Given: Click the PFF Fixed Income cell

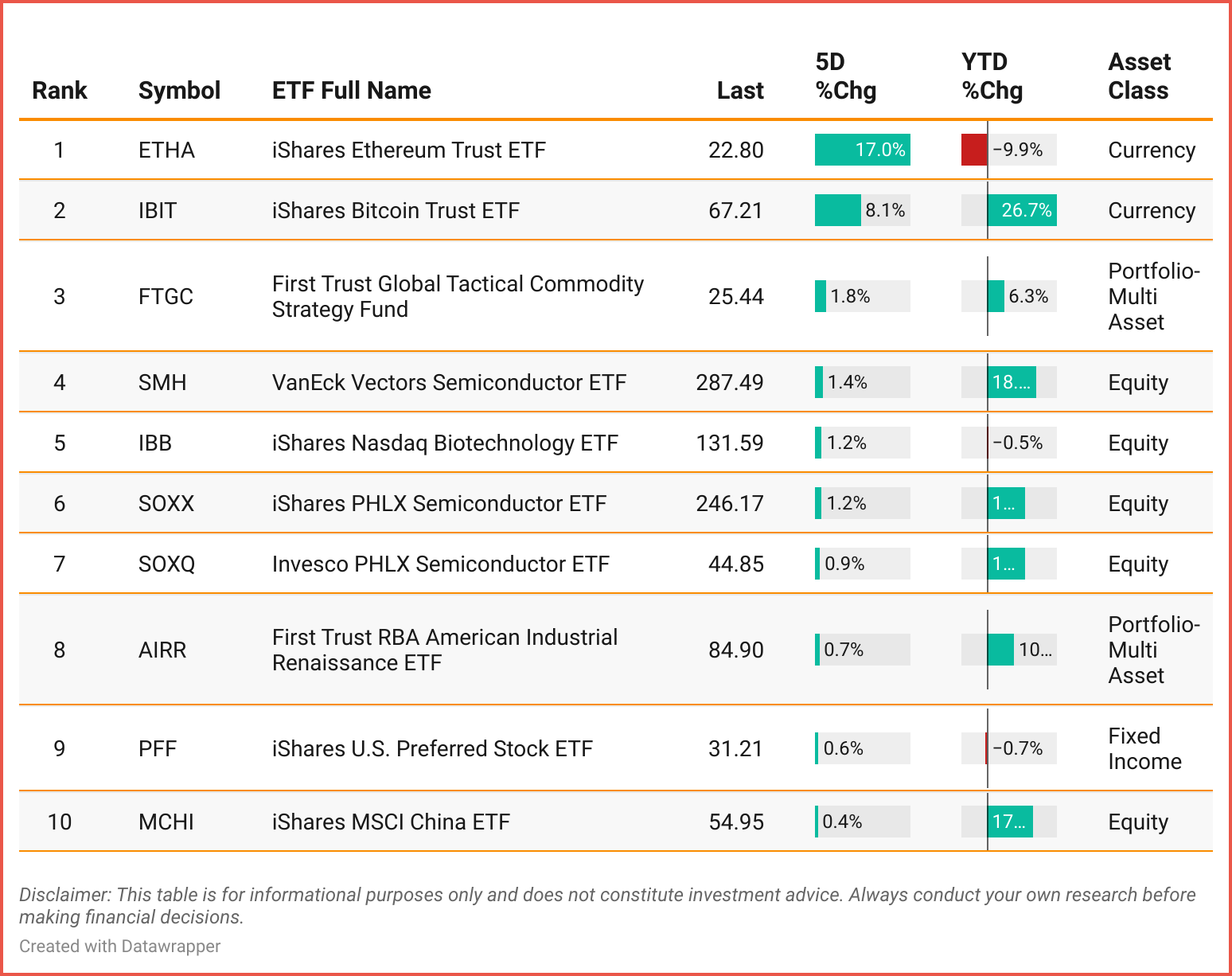Looking at the screenshot, I should coord(1144,748).
